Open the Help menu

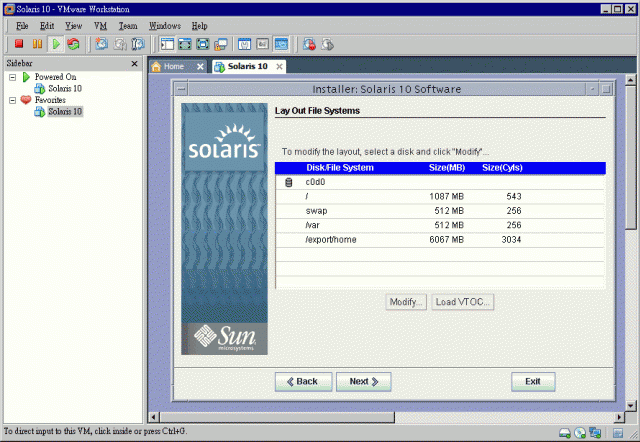(x=200, y=26)
